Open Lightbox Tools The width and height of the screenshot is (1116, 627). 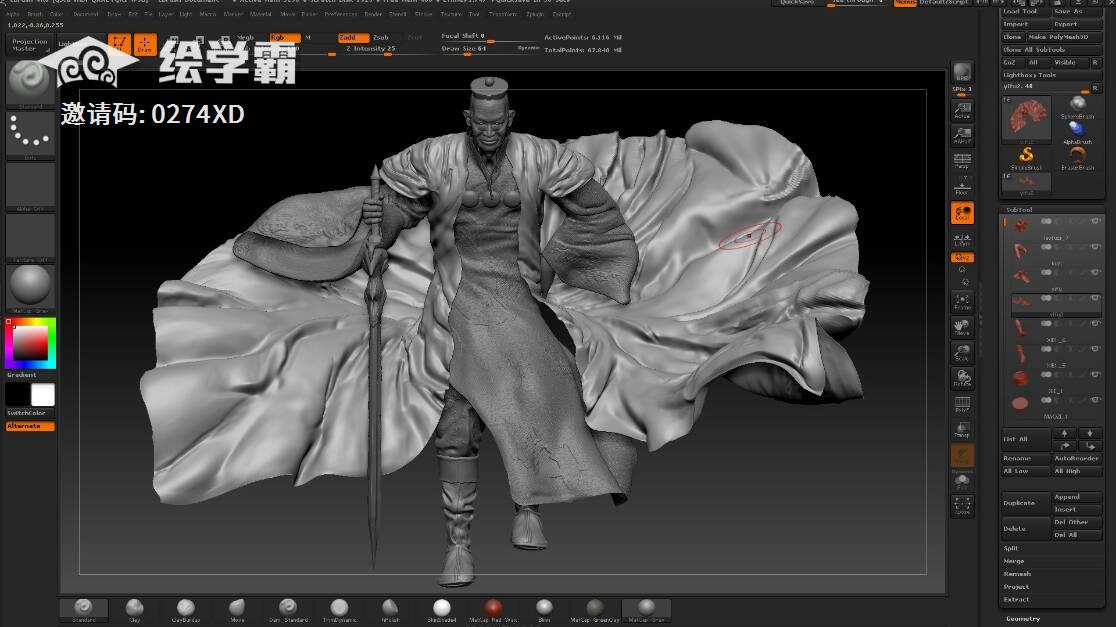pos(1051,75)
